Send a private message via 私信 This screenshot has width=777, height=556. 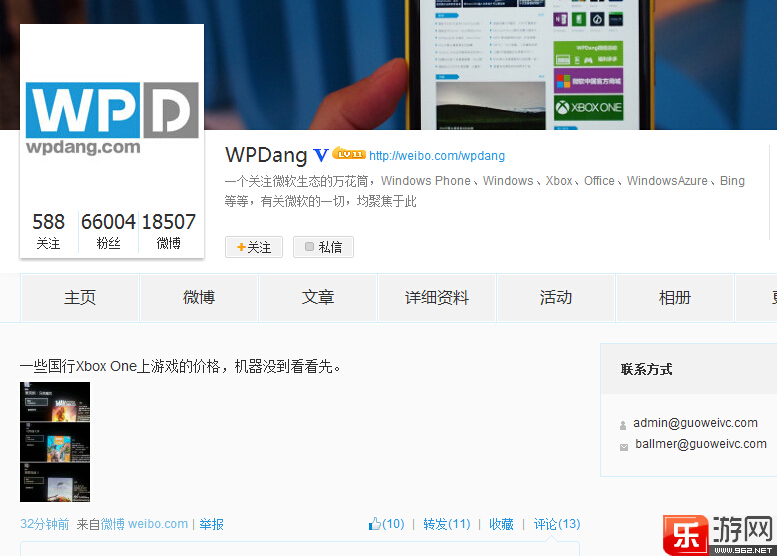323,247
